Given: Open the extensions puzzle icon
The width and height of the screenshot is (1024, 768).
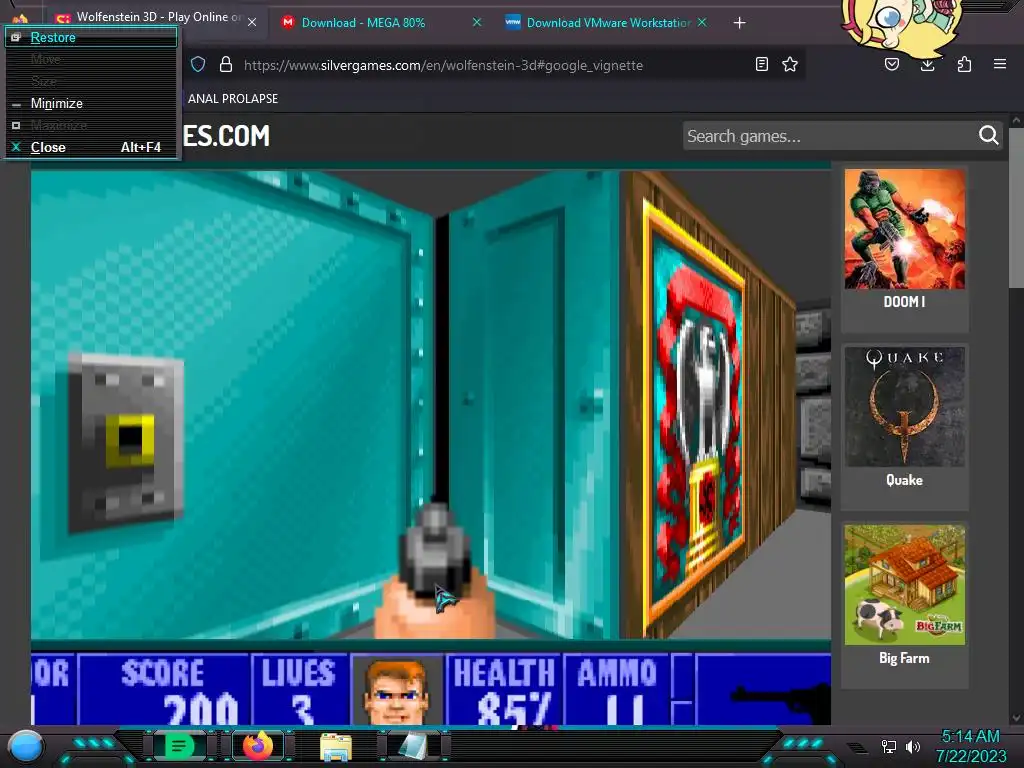Looking at the screenshot, I should pyautogui.click(x=964, y=64).
